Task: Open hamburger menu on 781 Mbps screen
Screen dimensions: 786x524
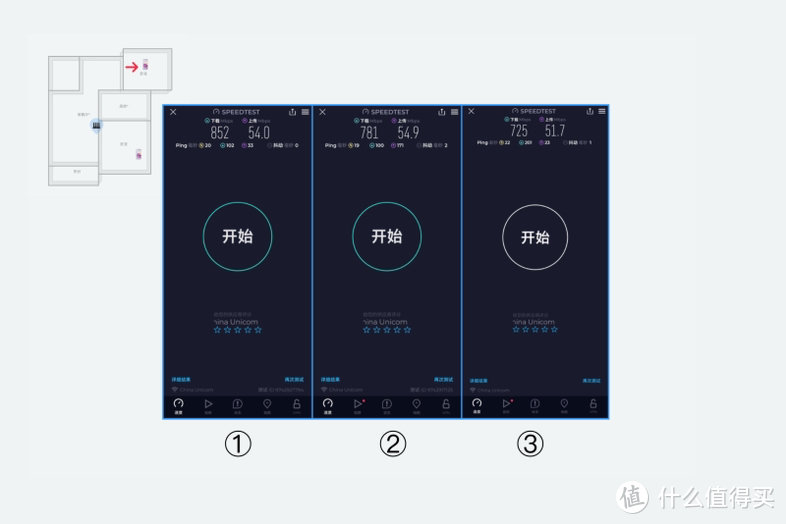Action: (x=454, y=112)
